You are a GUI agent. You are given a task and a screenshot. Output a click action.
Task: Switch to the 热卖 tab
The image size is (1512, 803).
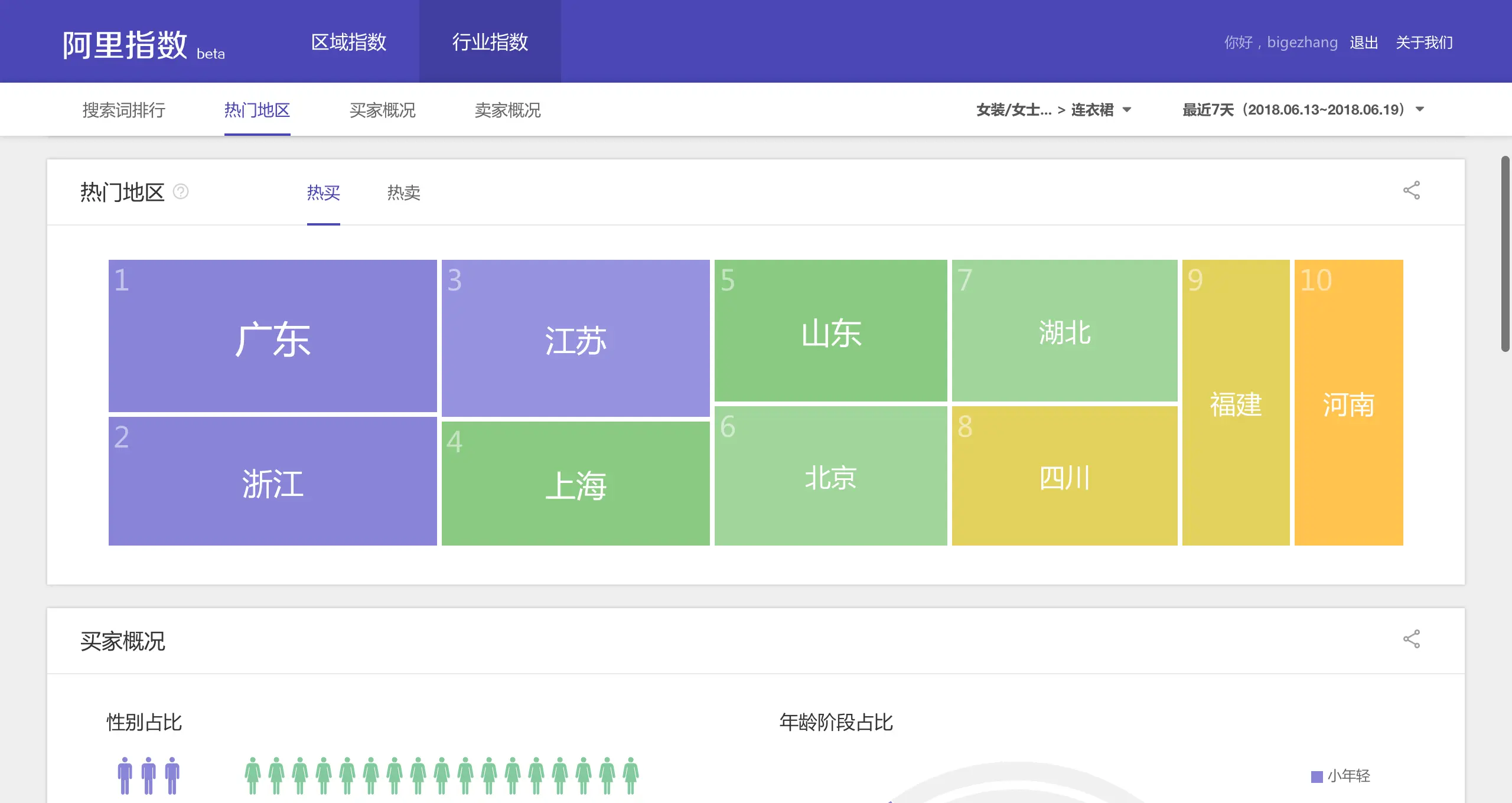(403, 192)
